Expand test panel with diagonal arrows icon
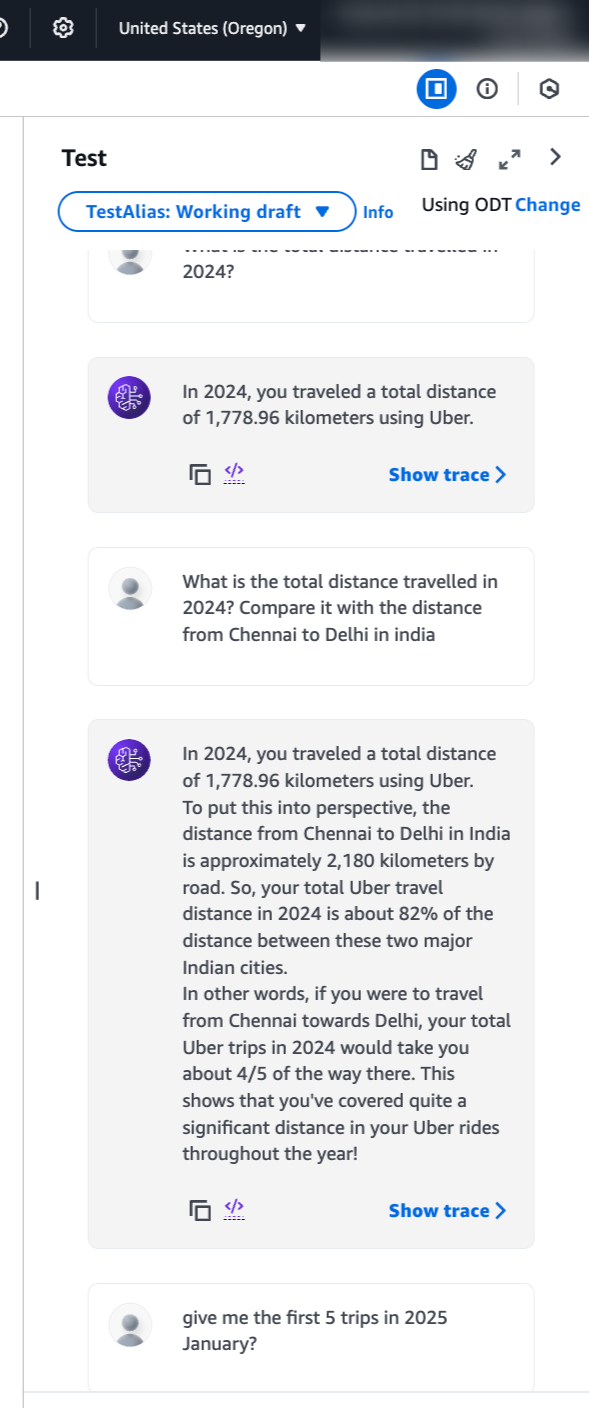Image resolution: width=589 pixels, height=1408 pixels. (x=510, y=159)
